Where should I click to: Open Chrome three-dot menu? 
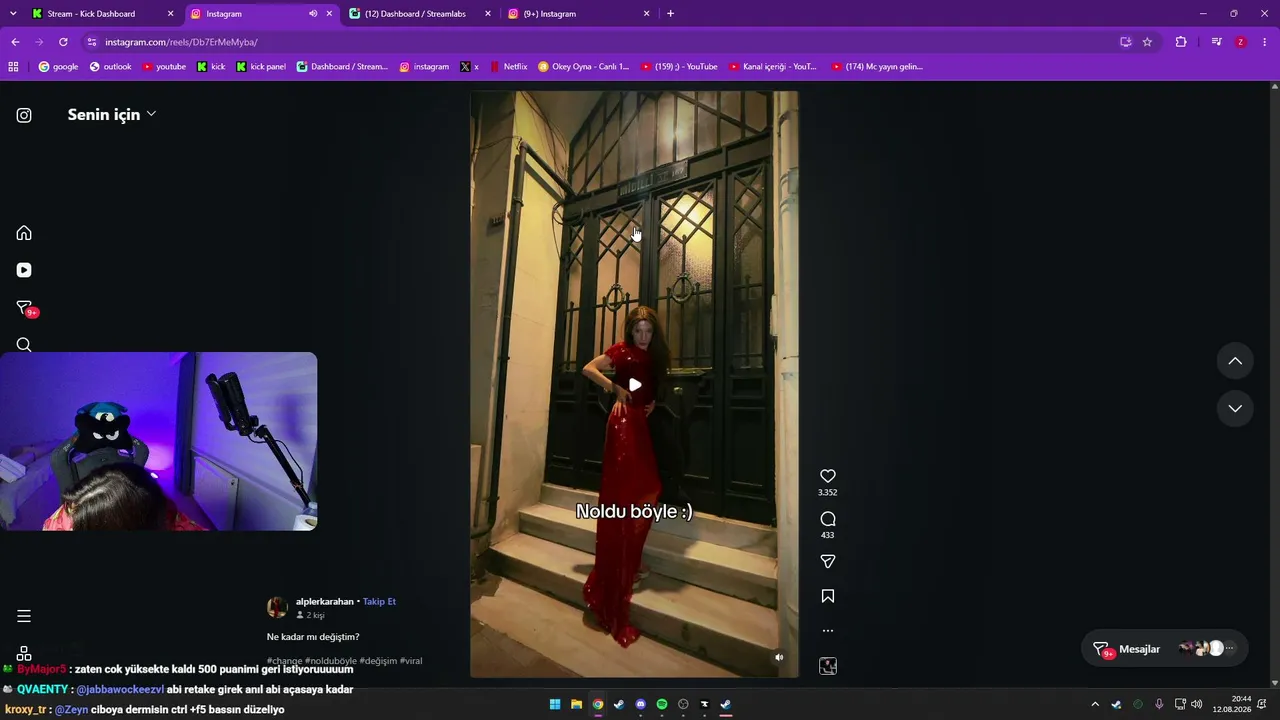coord(1265,42)
